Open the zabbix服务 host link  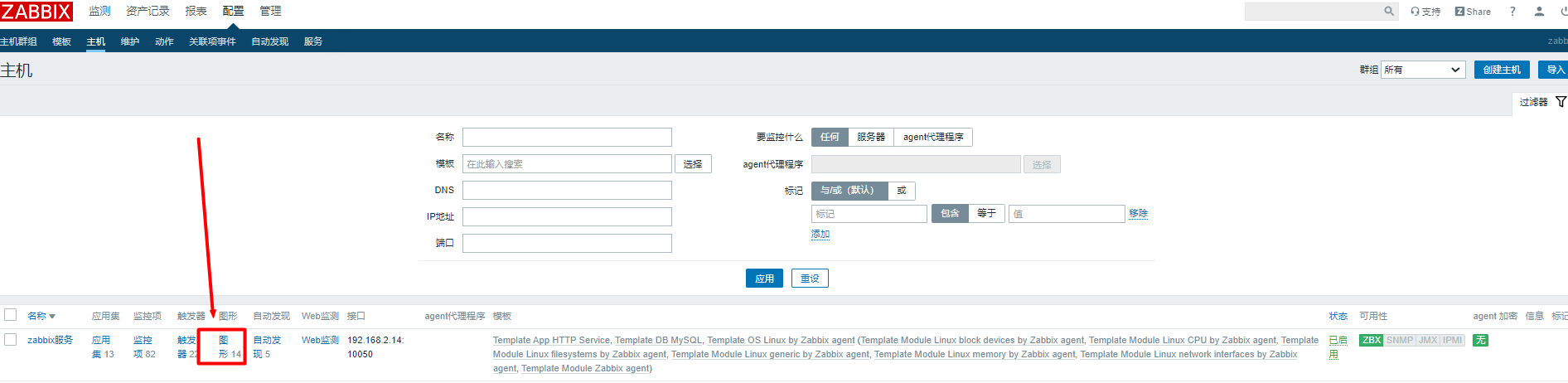pyautogui.click(x=50, y=340)
